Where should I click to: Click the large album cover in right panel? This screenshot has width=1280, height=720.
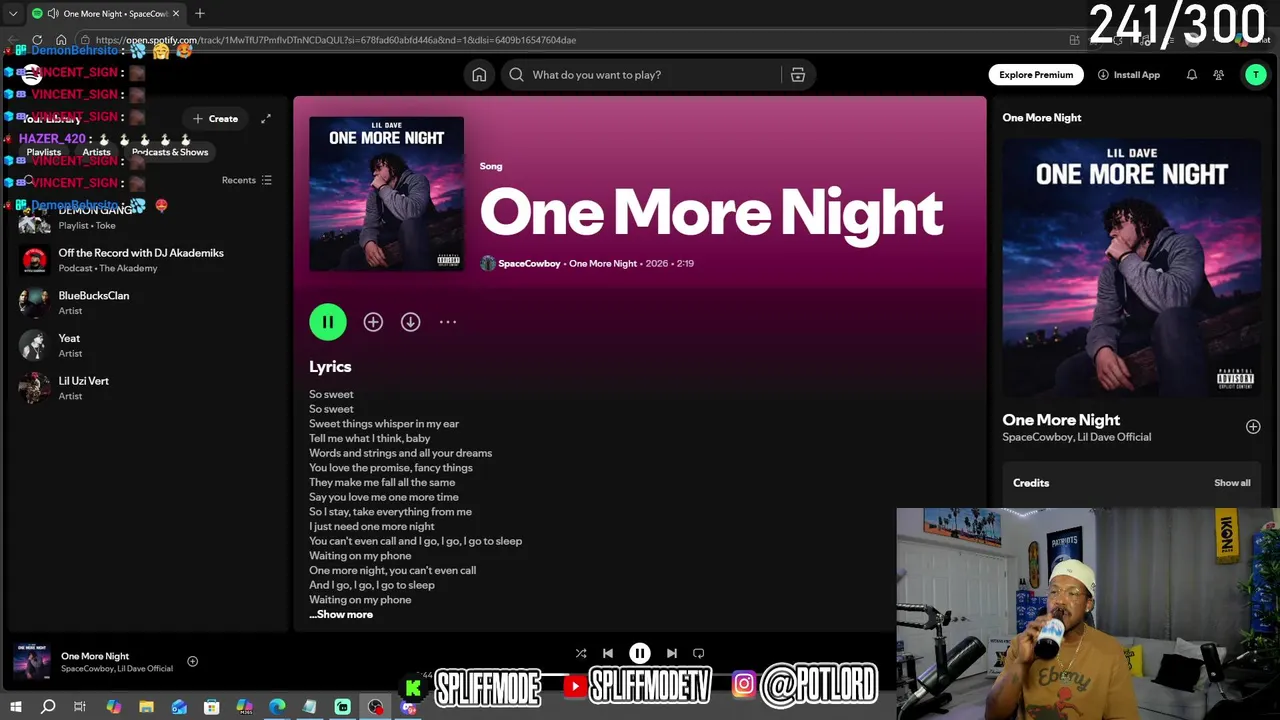(x=1132, y=268)
